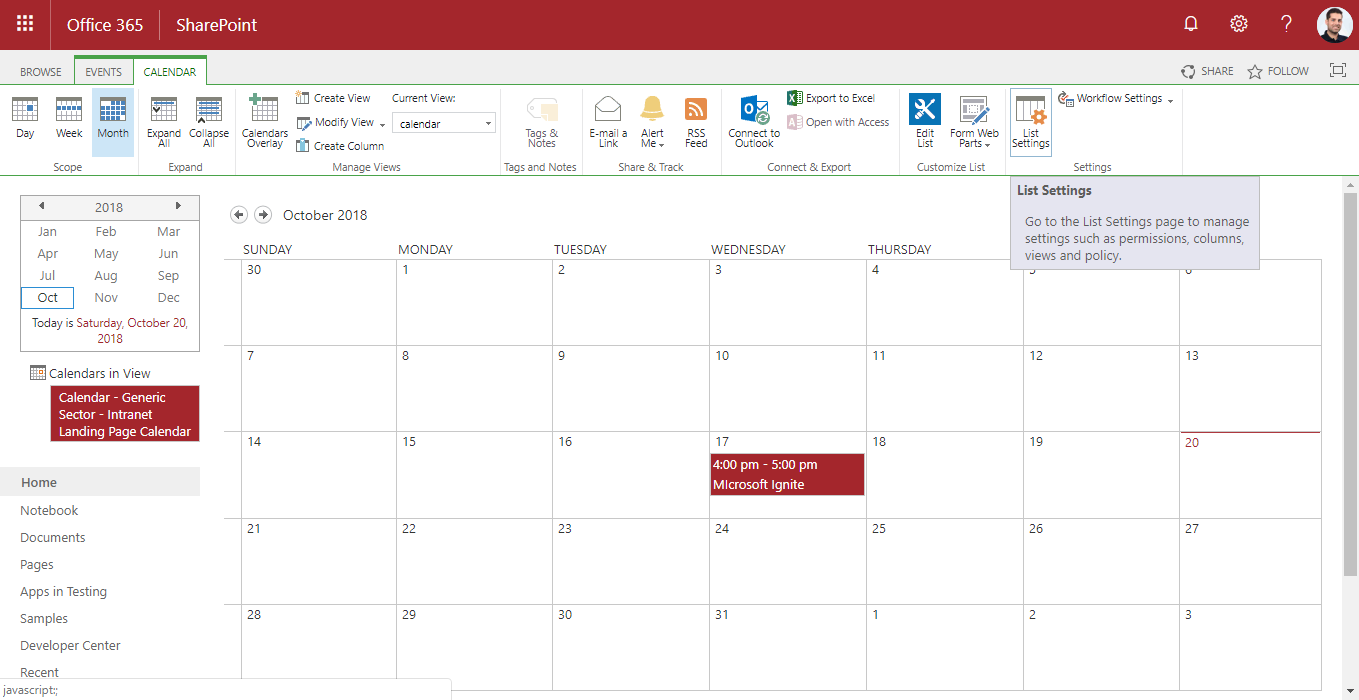Toggle Follow for this site
This screenshot has height=700, width=1359.
pyautogui.click(x=1277, y=71)
